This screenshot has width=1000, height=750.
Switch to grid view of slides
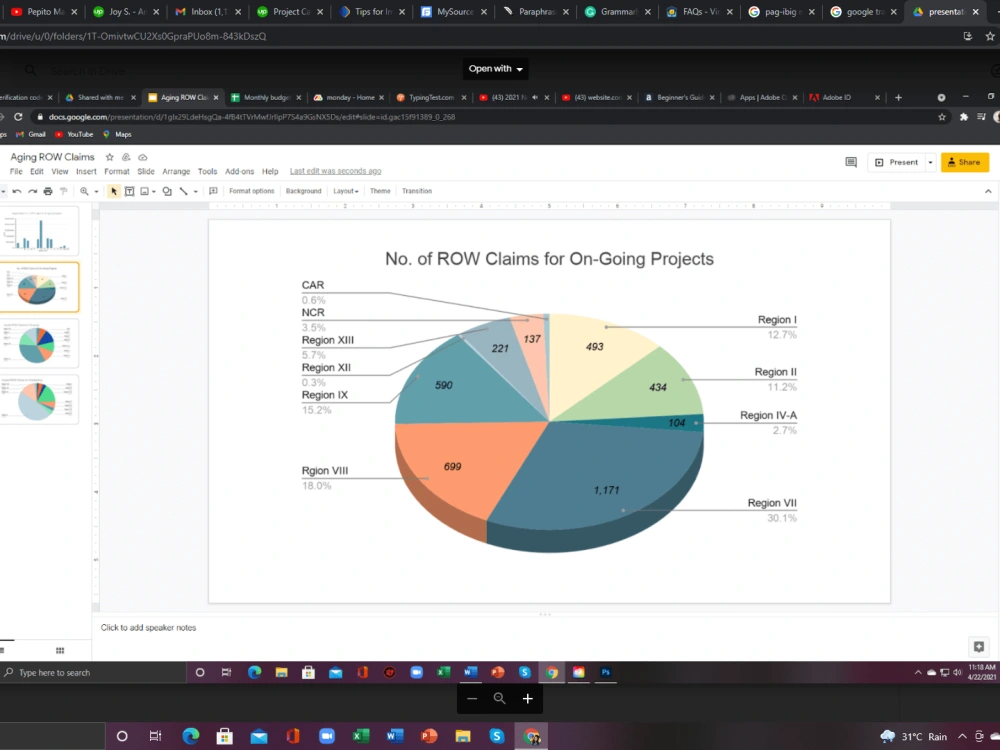(x=60, y=651)
